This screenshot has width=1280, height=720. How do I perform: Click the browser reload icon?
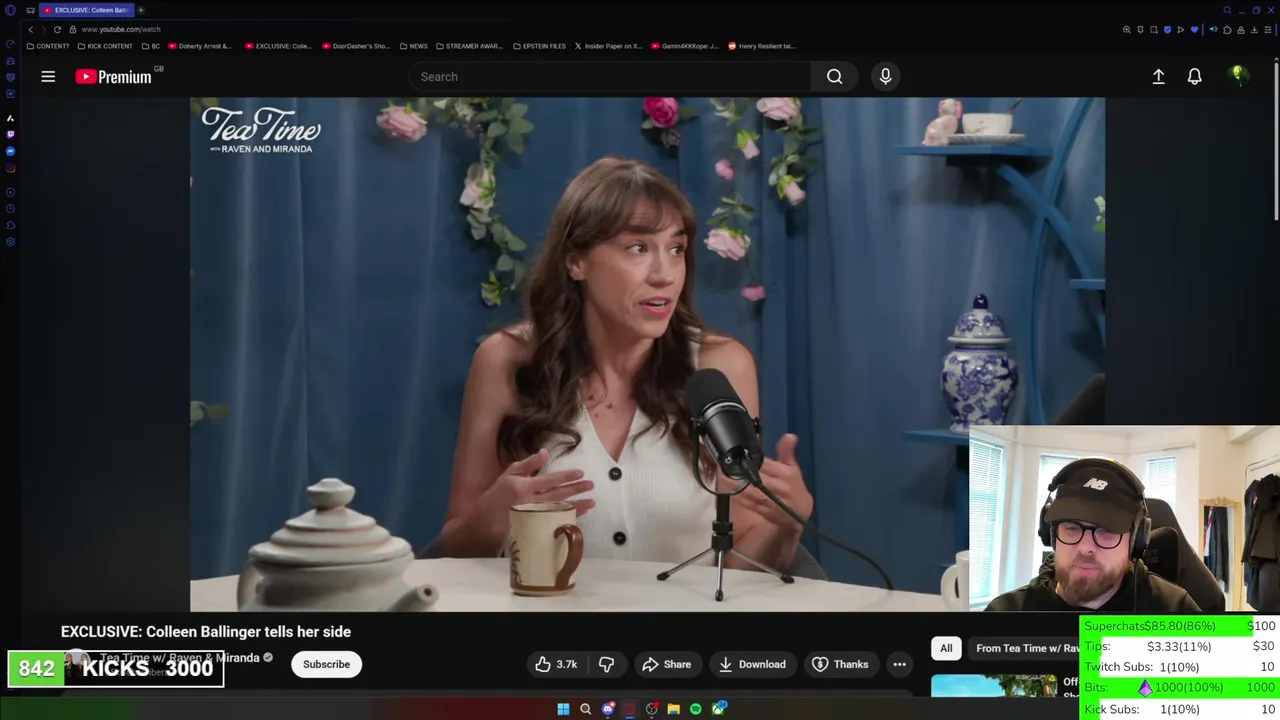click(x=57, y=29)
